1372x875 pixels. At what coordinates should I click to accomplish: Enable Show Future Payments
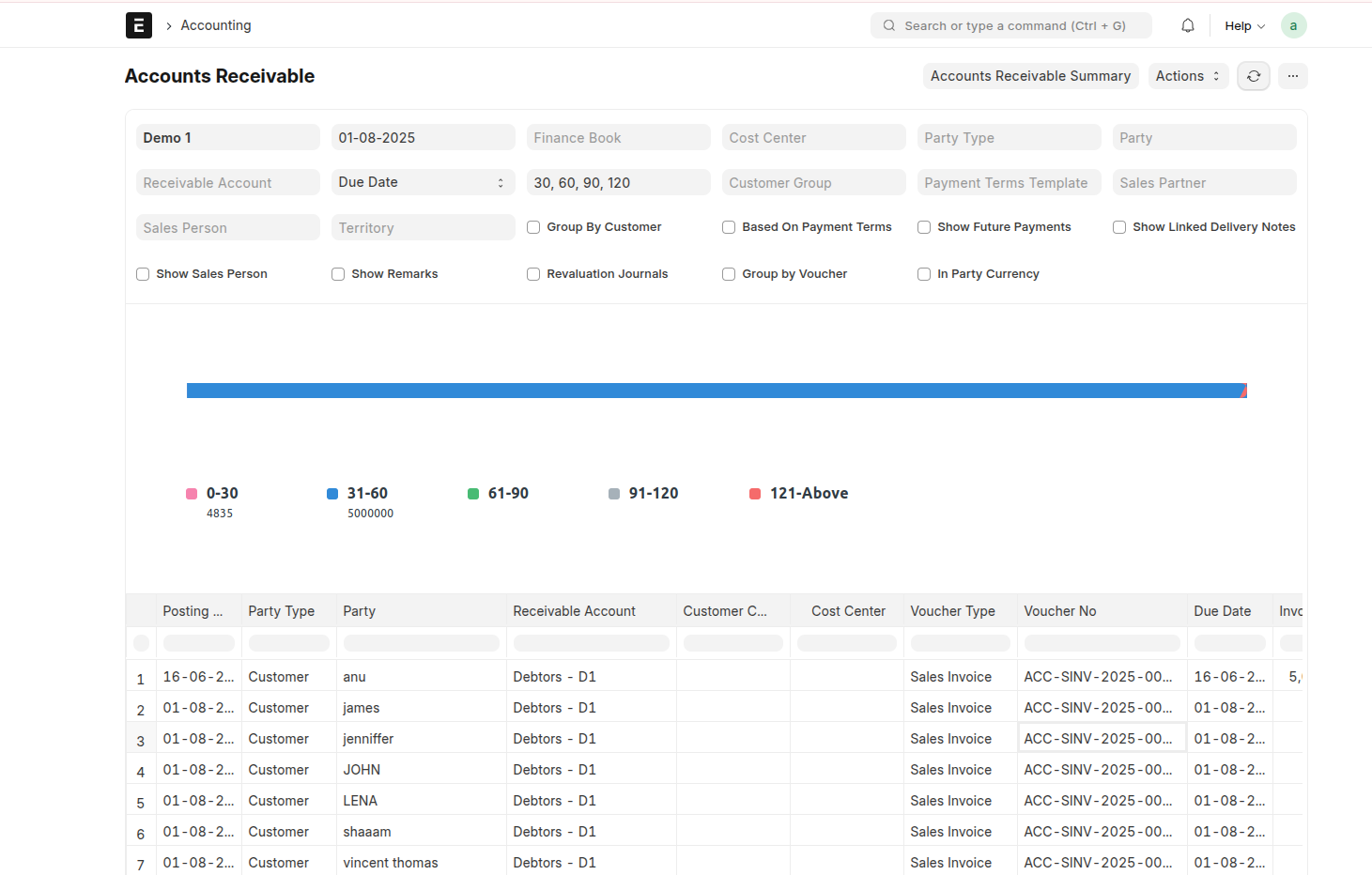pos(924,226)
